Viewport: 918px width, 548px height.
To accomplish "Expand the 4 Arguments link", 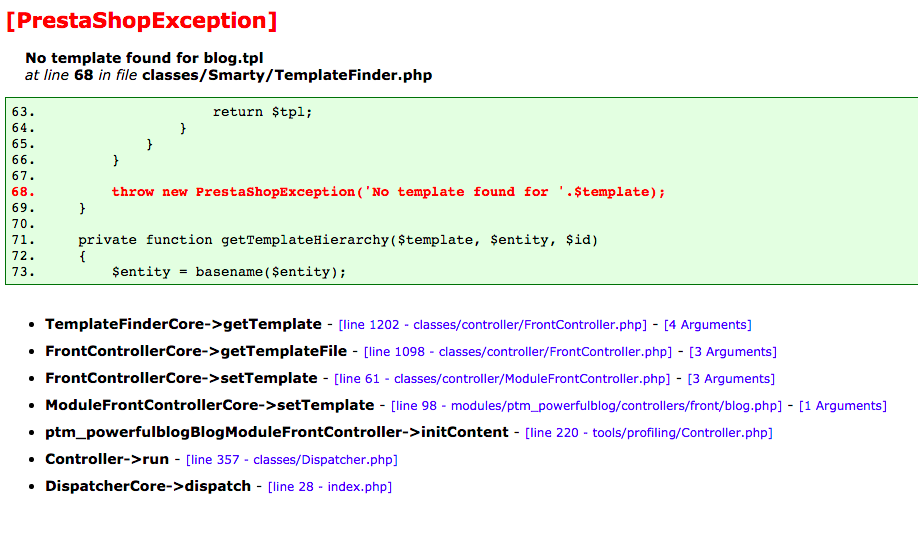I will coord(708,325).
